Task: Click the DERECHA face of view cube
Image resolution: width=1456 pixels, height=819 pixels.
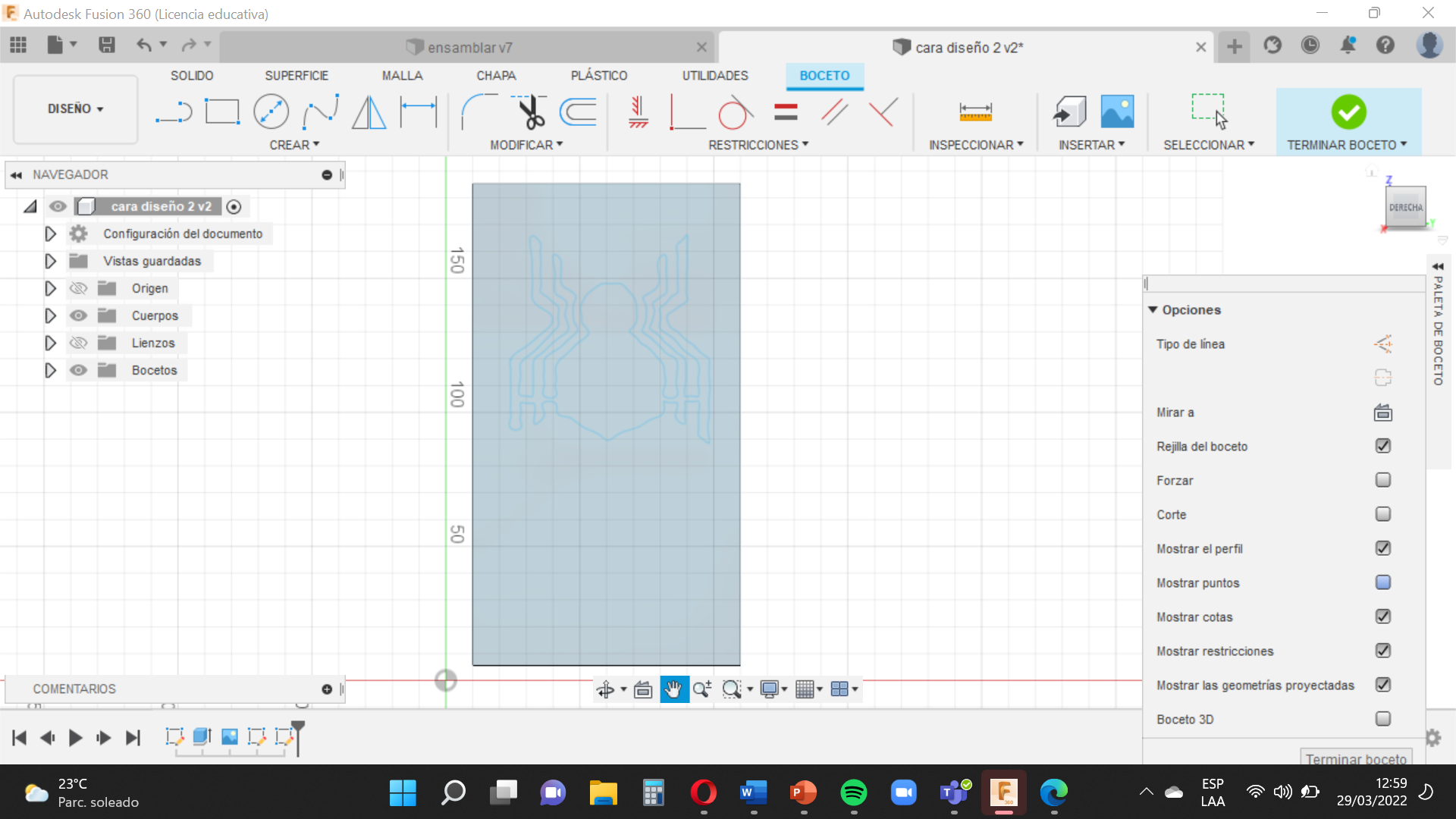Action: point(1405,207)
